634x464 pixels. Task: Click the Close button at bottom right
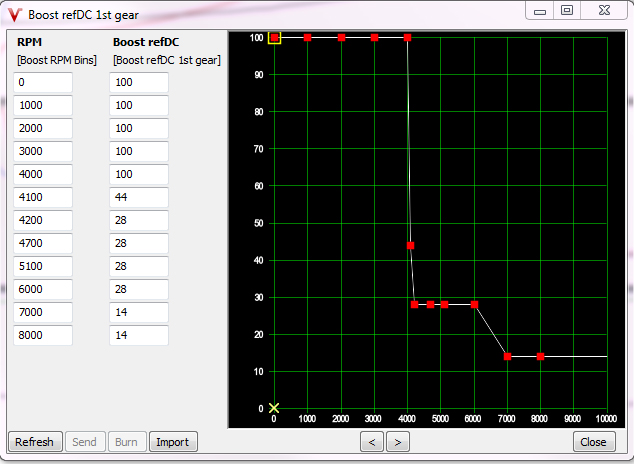point(593,442)
